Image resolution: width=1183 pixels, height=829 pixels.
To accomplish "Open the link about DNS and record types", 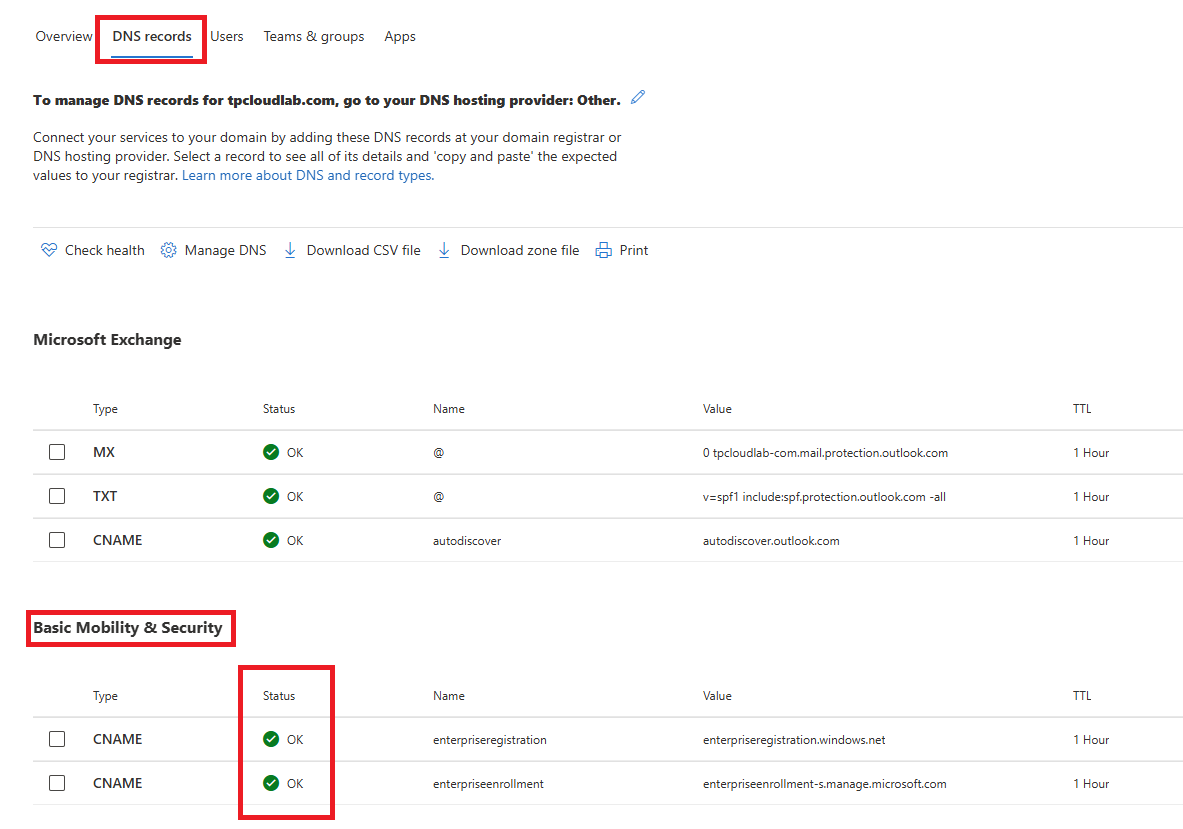I will pos(307,174).
